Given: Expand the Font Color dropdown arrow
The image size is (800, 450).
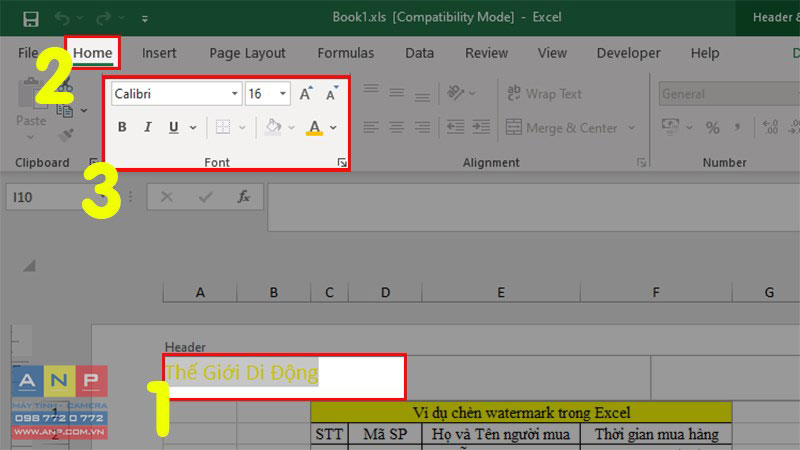Looking at the screenshot, I should coord(333,128).
